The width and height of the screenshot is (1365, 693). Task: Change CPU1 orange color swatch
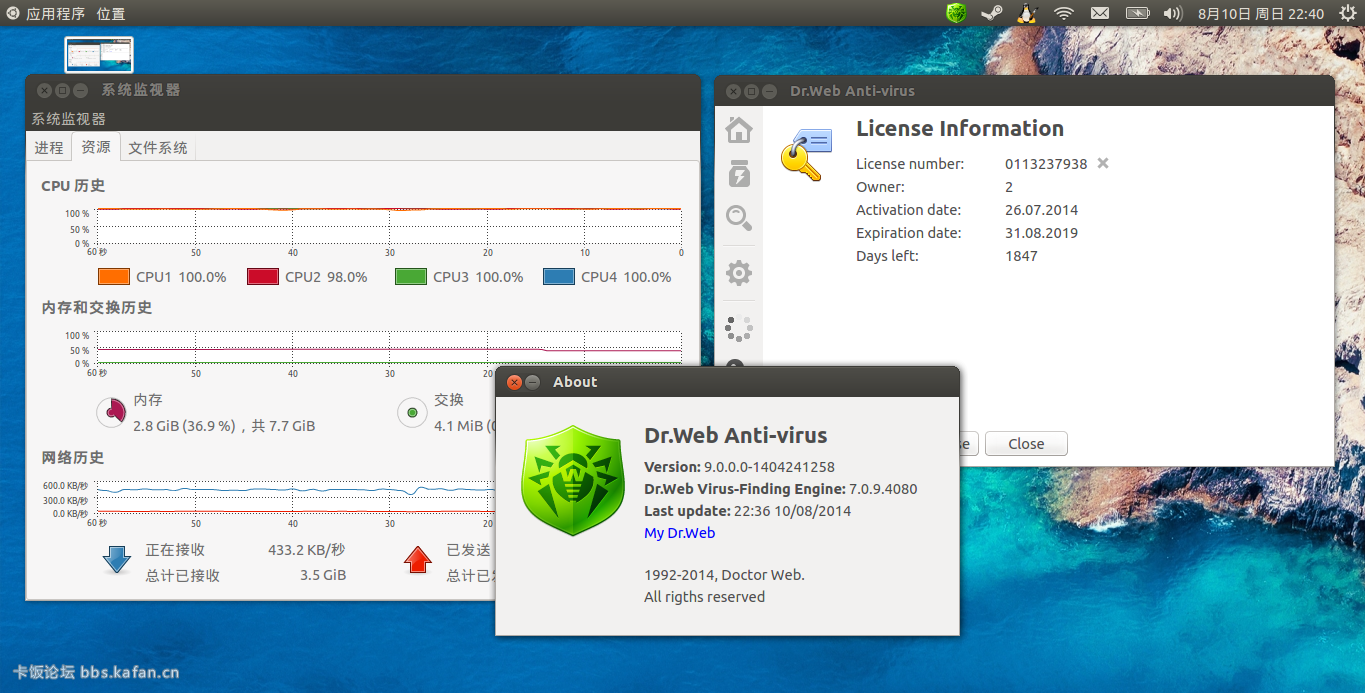click(114, 277)
